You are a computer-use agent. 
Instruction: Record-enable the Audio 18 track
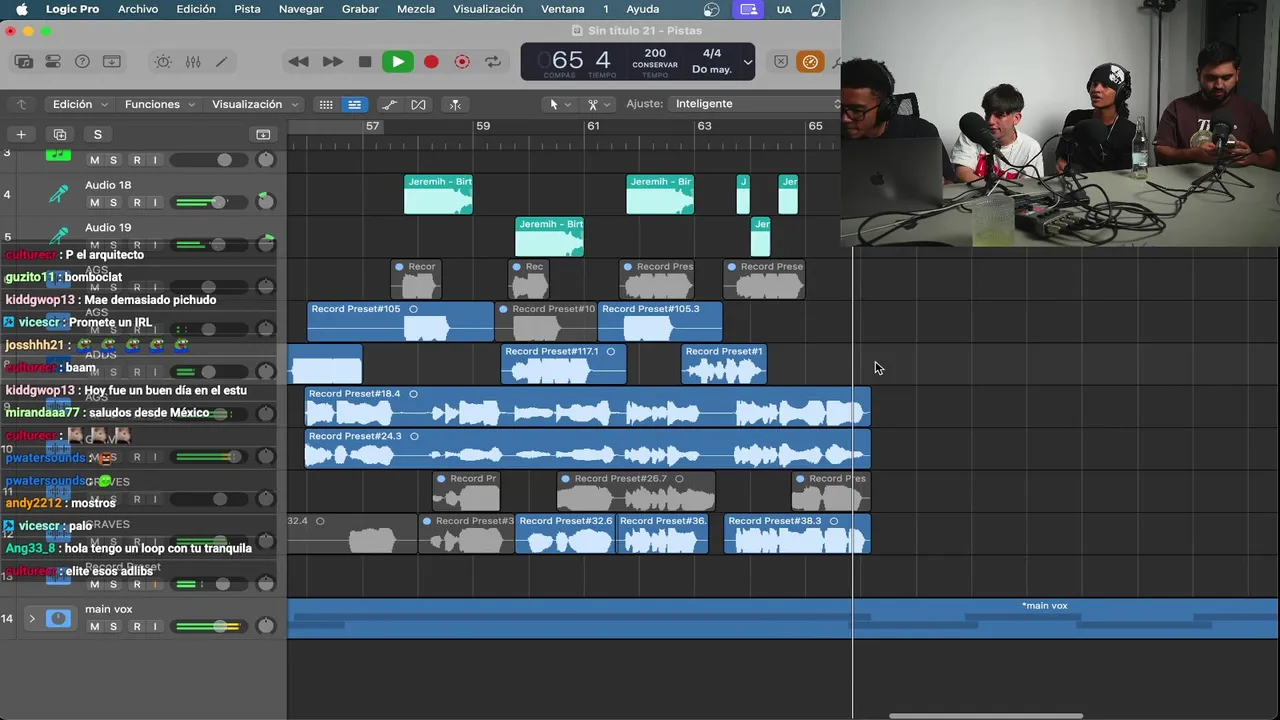[x=137, y=202]
